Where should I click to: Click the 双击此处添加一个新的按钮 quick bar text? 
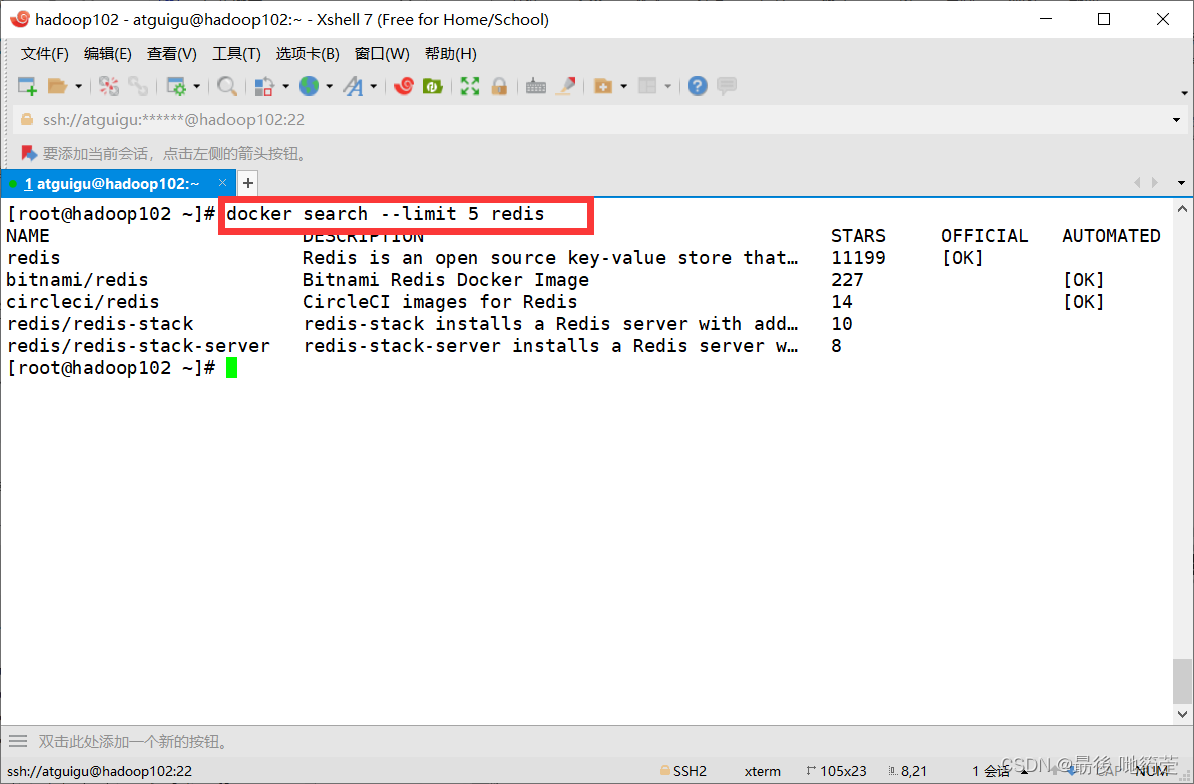point(133,741)
